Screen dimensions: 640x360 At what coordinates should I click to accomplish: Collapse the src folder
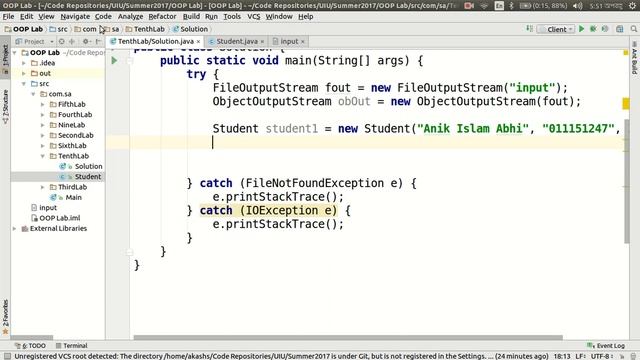[x=24, y=84]
